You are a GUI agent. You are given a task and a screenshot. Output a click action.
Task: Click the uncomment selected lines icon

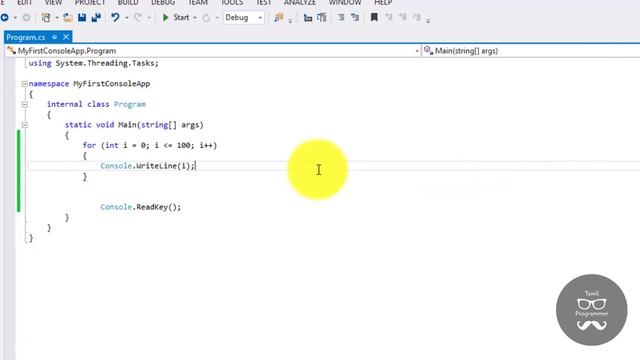tap(322, 18)
